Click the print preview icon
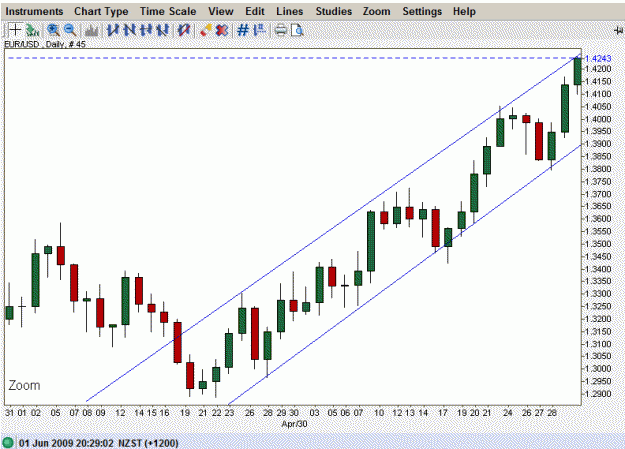This screenshot has height=449, width=625. (297, 30)
